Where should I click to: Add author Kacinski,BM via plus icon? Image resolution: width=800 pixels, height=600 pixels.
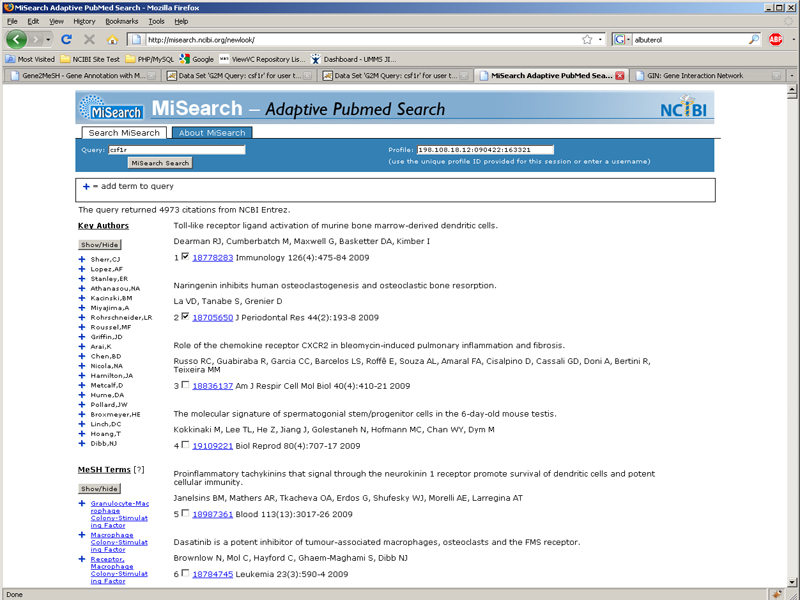click(x=82, y=298)
